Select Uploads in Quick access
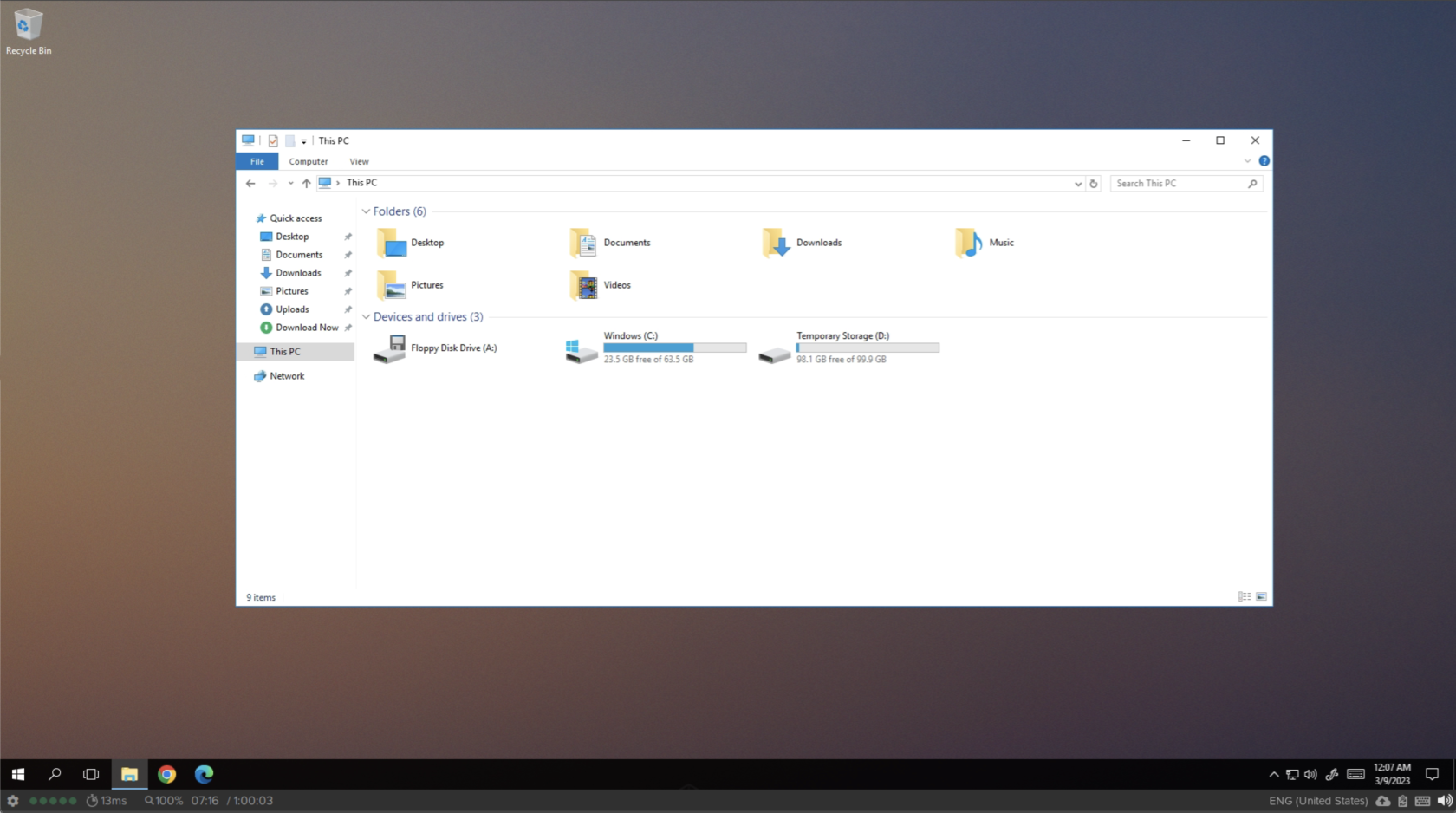Viewport: 1456px width, 813px height. coord(292,309)
